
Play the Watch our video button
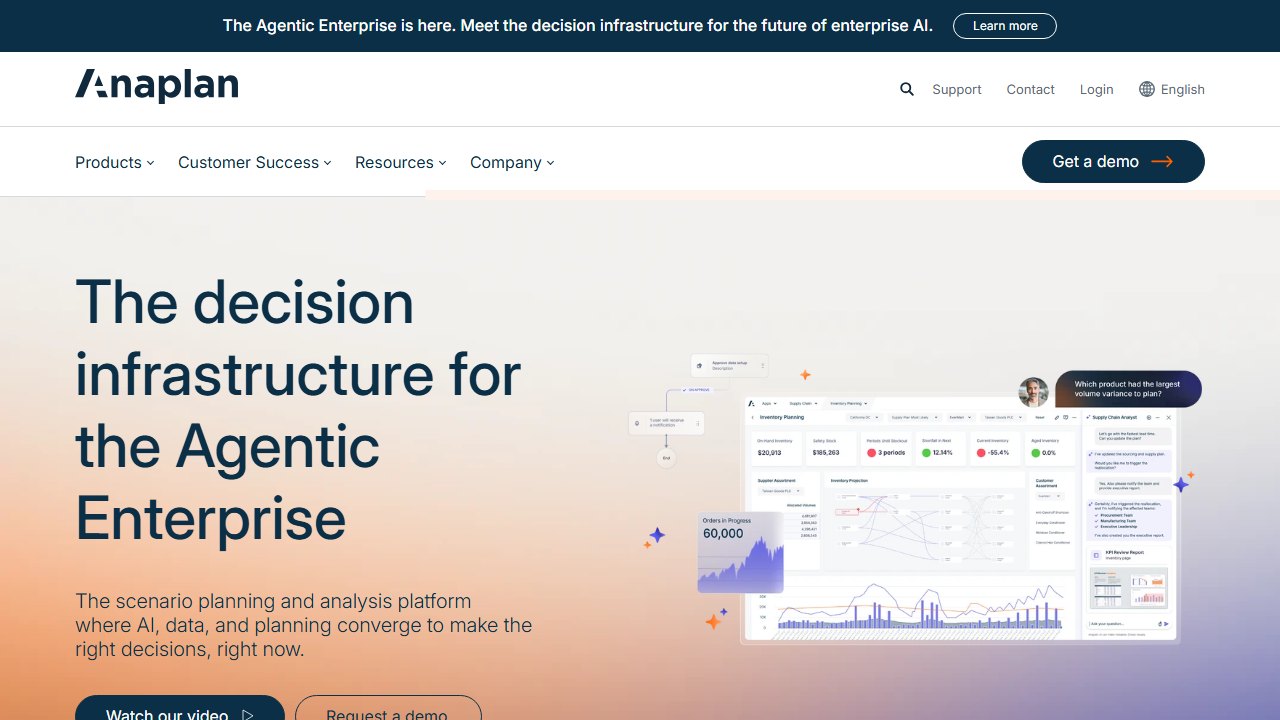(x=180, y=708)
